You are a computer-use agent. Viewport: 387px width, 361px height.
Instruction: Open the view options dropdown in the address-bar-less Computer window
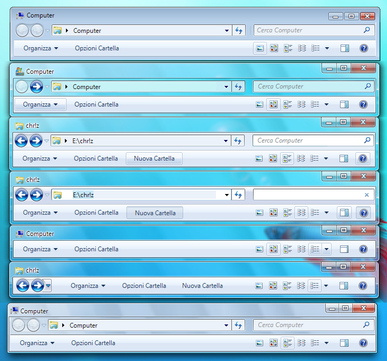pos(327,249)
